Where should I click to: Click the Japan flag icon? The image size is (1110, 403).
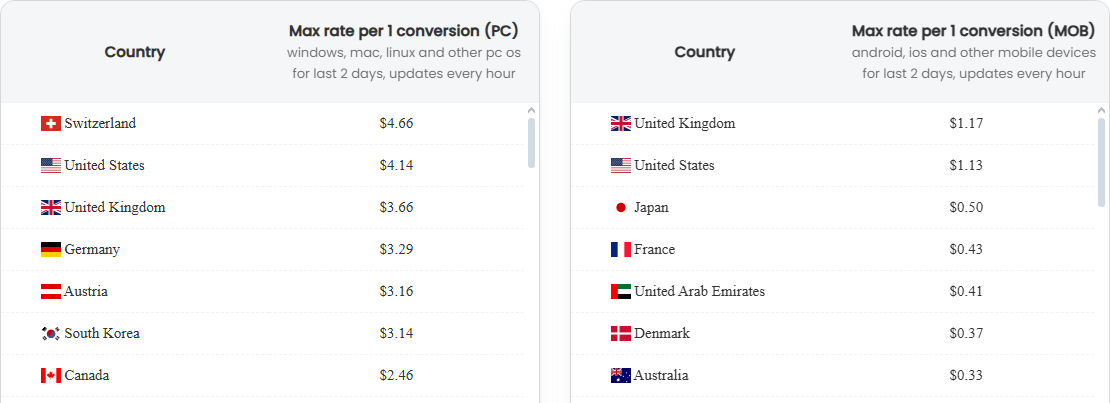[621, 208]
